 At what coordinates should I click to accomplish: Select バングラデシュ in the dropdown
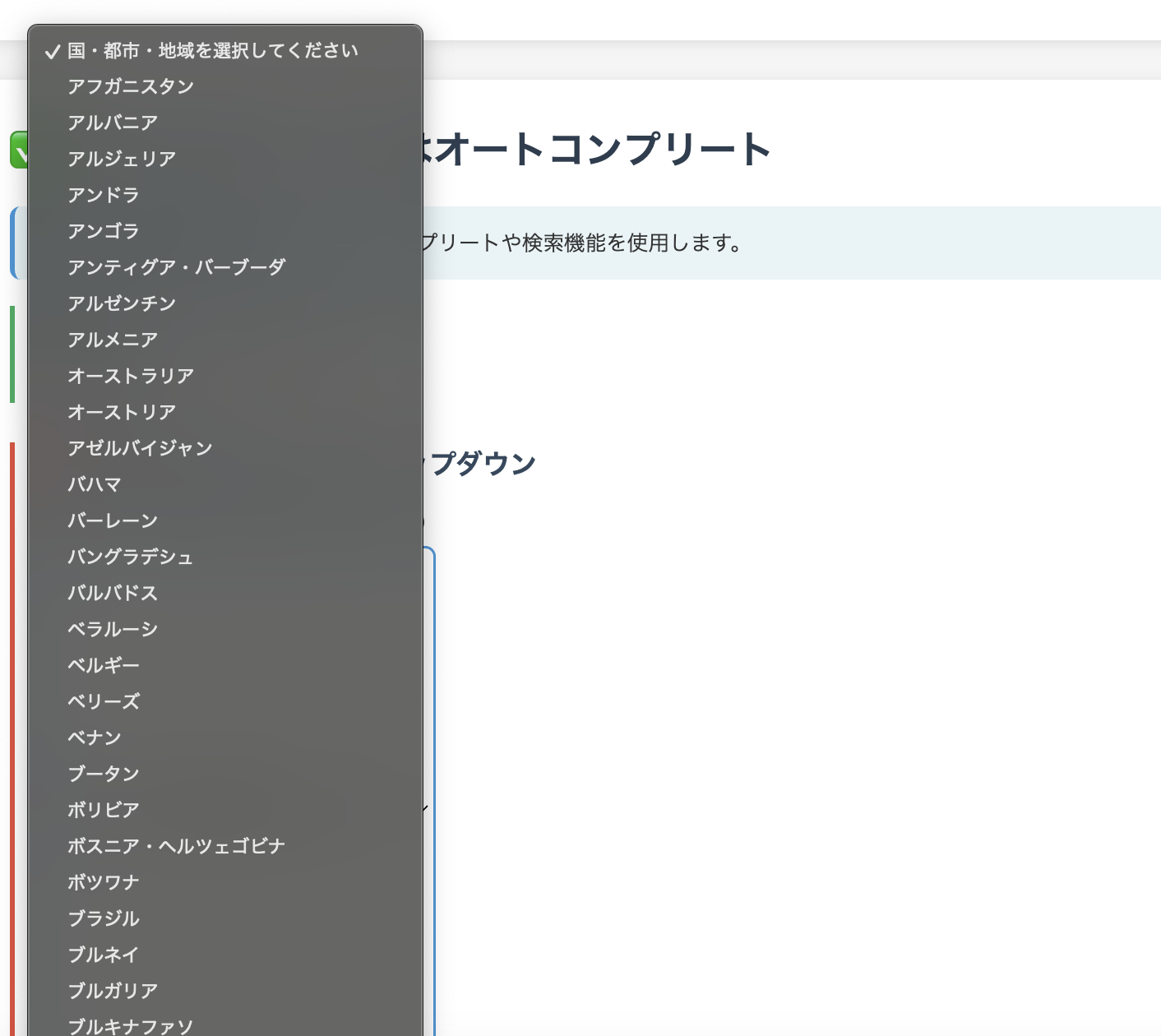tap(225, 557)
